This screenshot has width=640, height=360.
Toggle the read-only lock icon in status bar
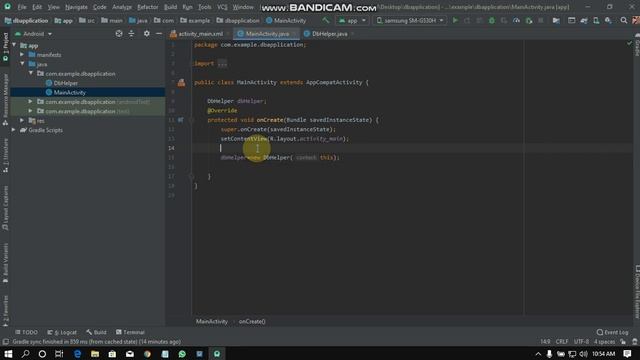pyautogui.click(x=623, y=342)
